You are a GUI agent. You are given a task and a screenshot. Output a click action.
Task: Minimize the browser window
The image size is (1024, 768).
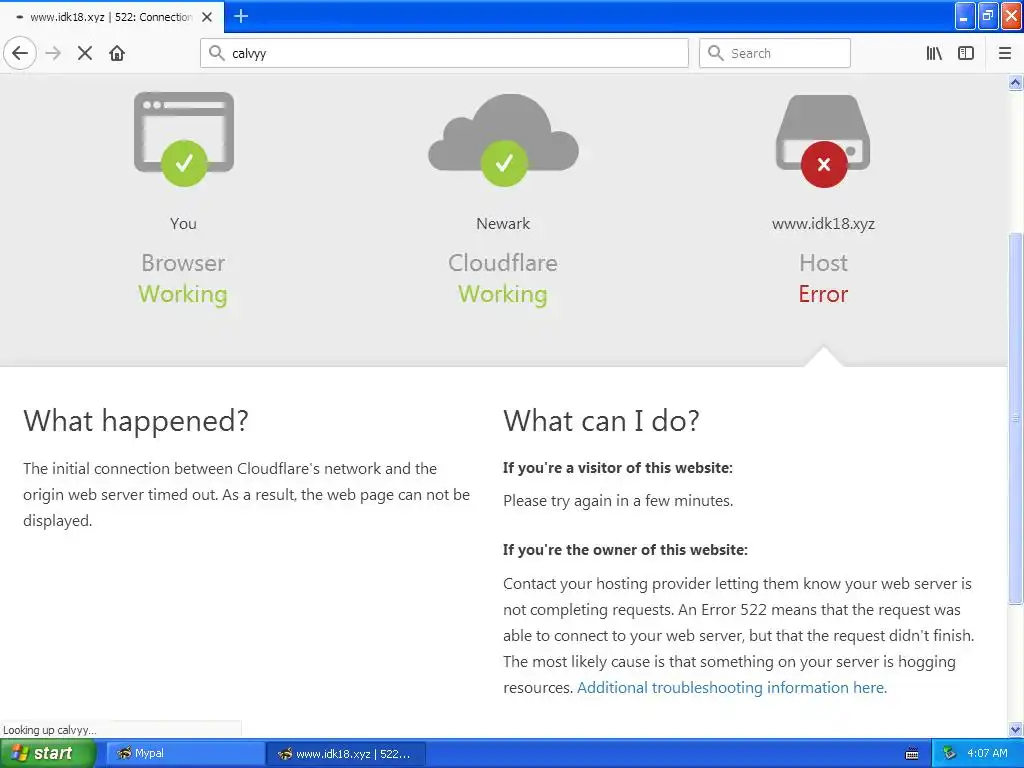point(965,17)
